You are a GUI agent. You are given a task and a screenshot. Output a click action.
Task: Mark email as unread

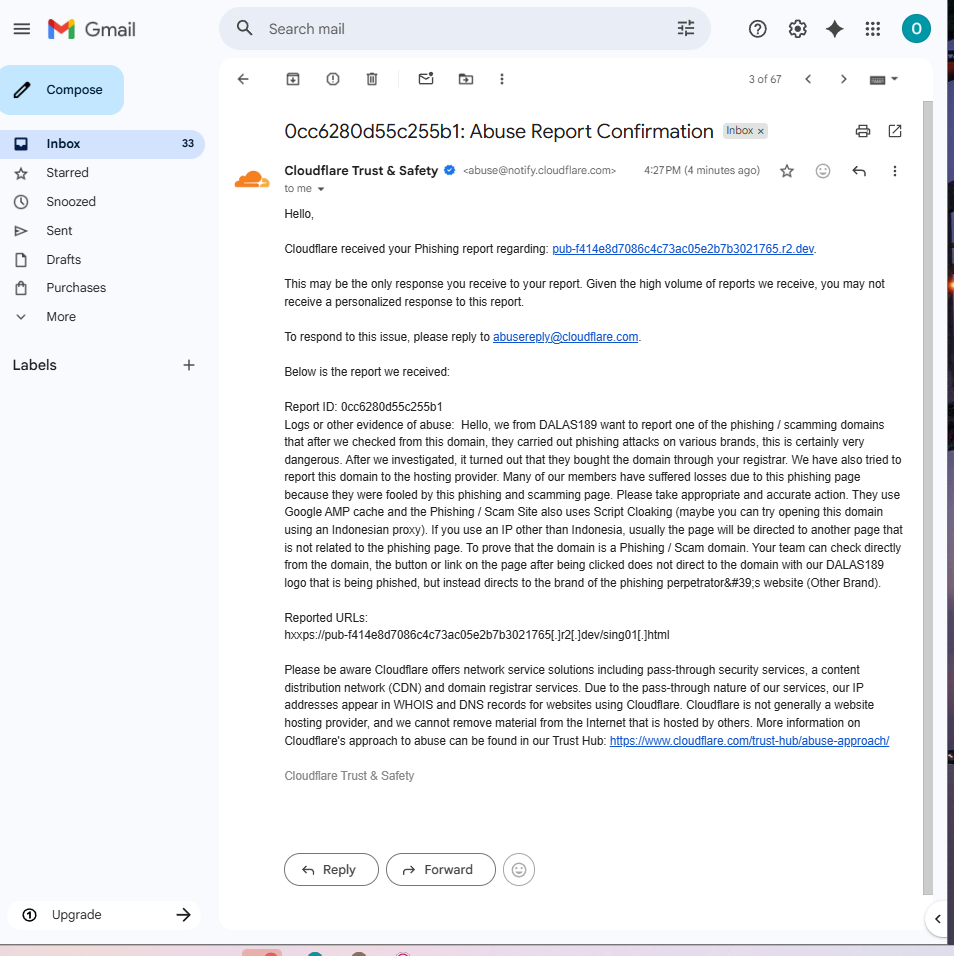point(426,79)
